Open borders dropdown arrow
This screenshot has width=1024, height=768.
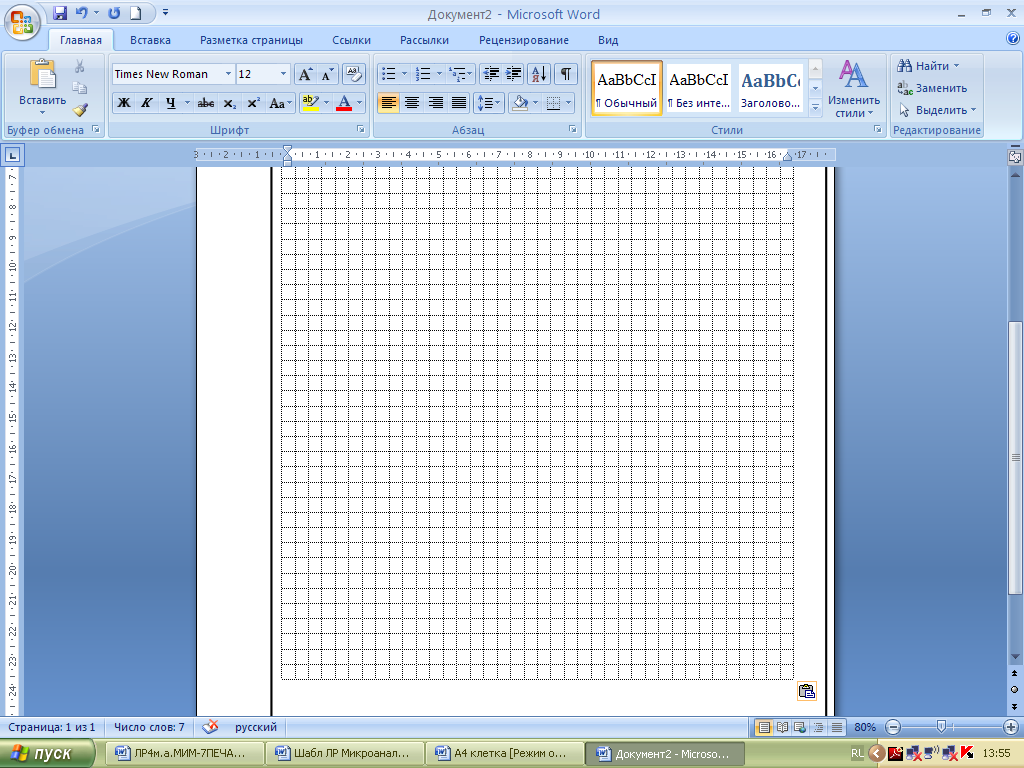[x=569, y=103]
